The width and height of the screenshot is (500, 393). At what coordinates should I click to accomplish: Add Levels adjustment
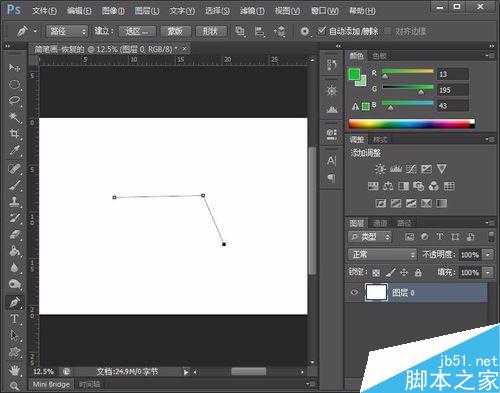[396, 169]
